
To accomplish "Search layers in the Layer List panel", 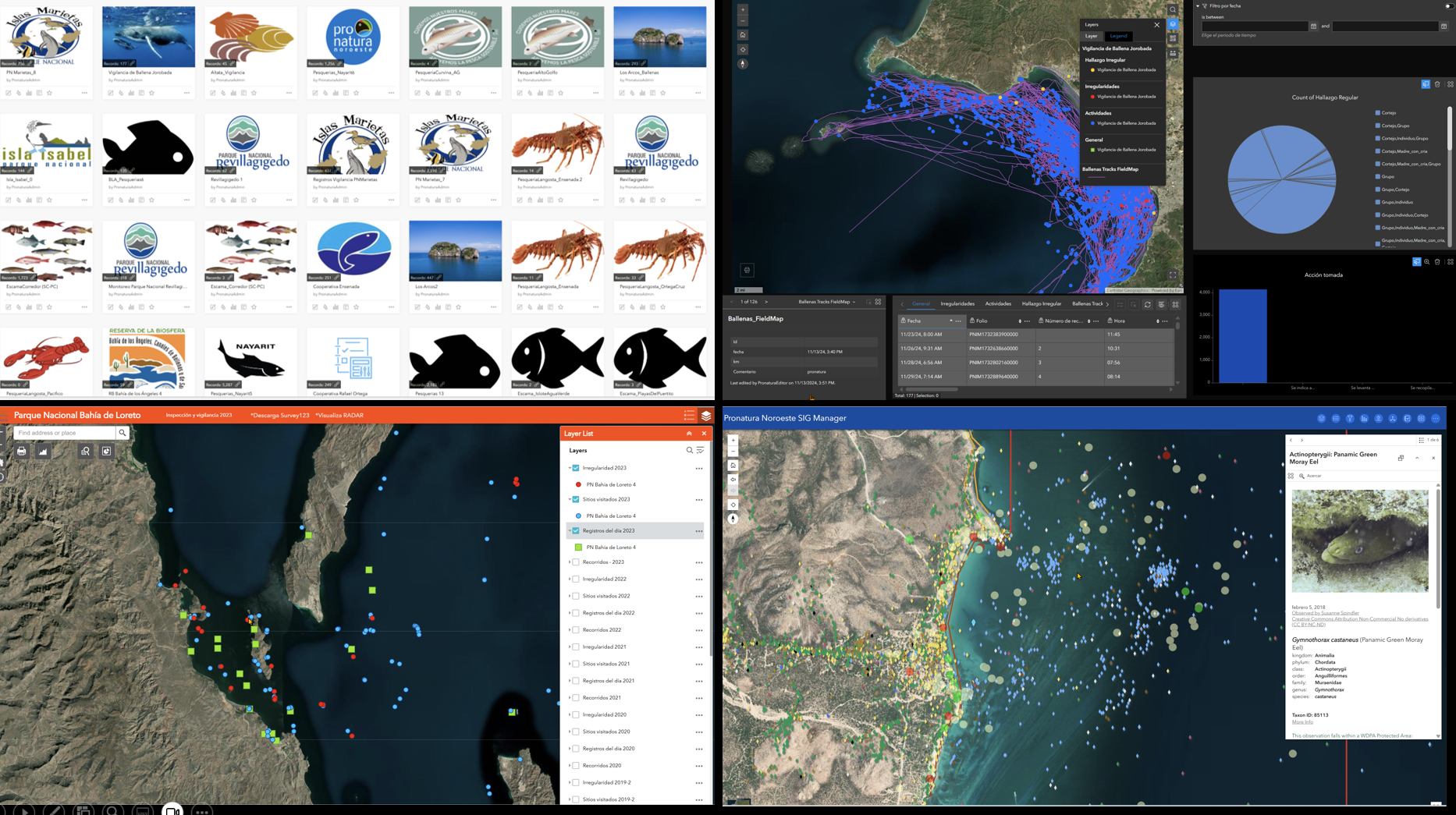I will 689,450.
